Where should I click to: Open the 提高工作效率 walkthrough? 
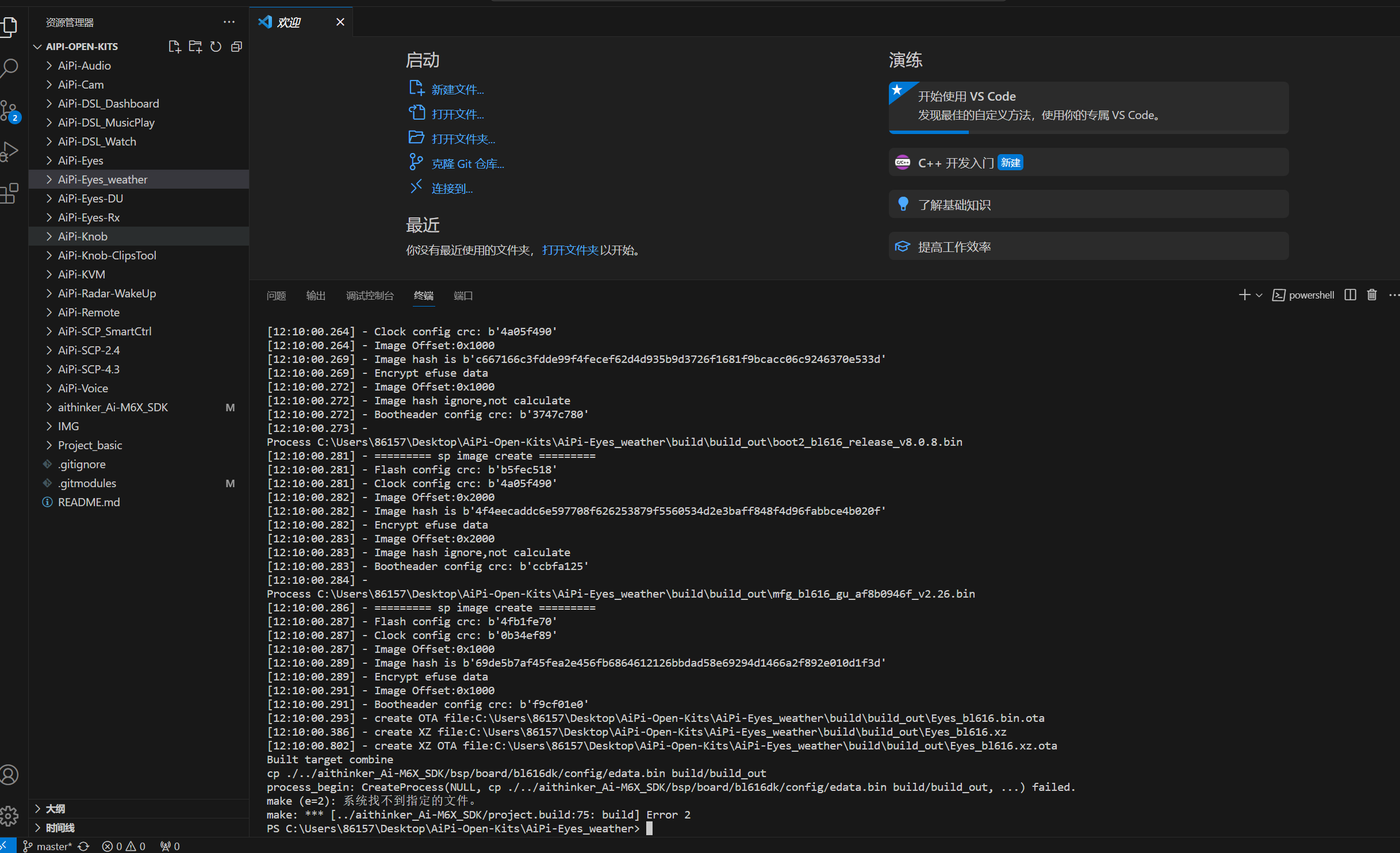[1088, 247]
